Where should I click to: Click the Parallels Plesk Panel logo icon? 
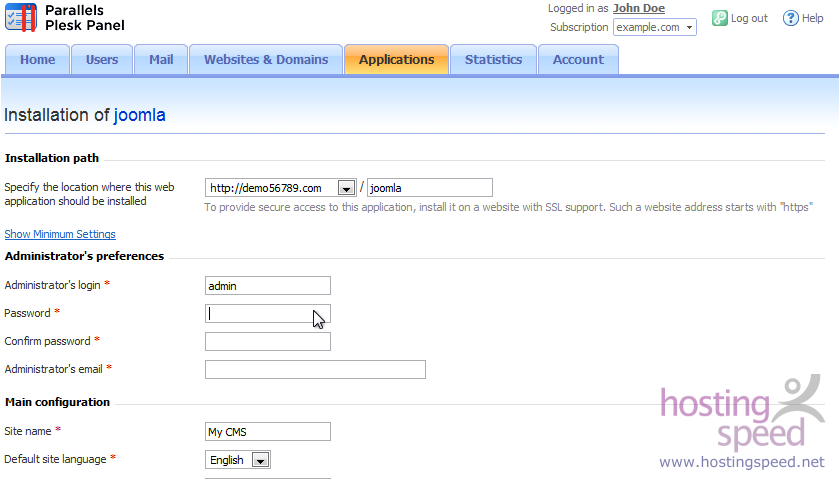pos(21,17)
